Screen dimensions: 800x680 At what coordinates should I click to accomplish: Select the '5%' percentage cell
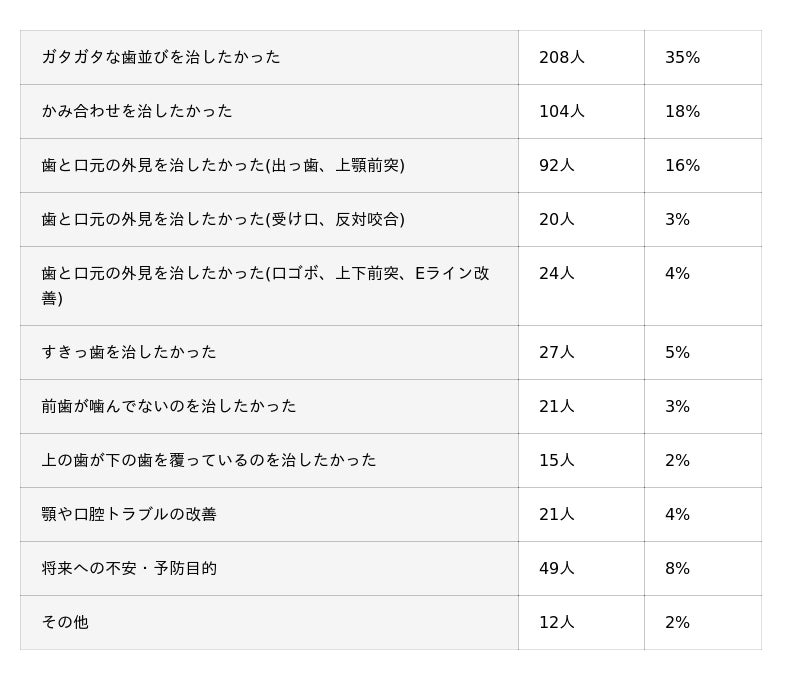[677, 352]
